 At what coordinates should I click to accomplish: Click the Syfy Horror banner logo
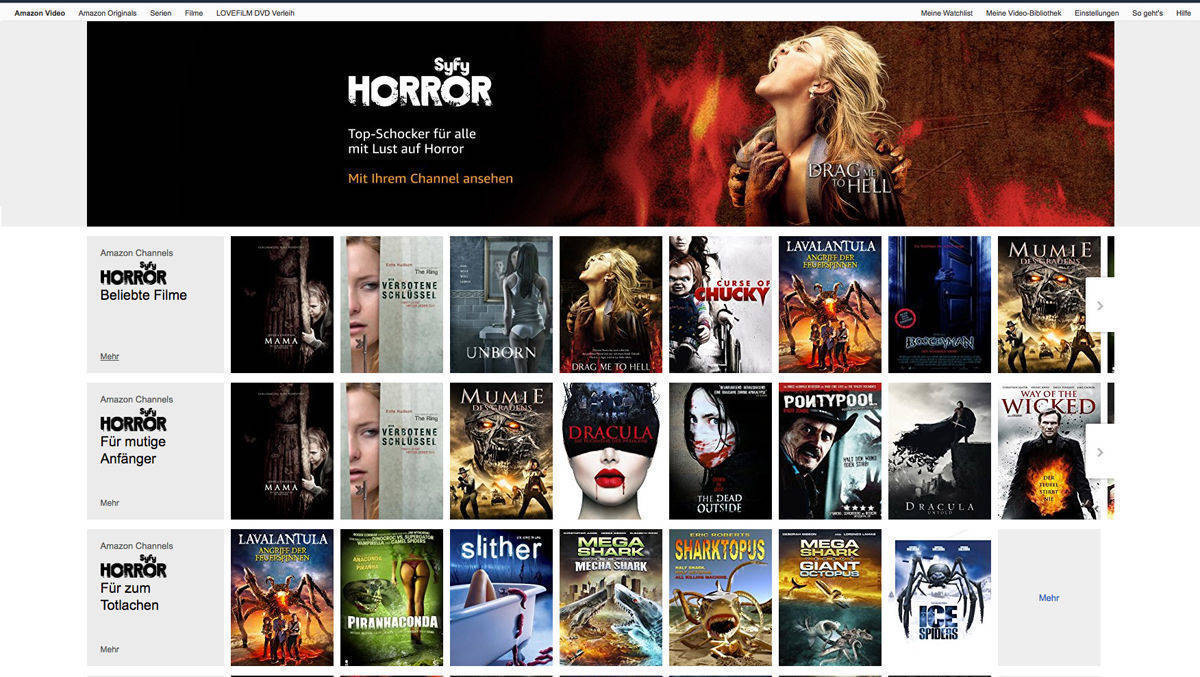(x=419, y=82)
